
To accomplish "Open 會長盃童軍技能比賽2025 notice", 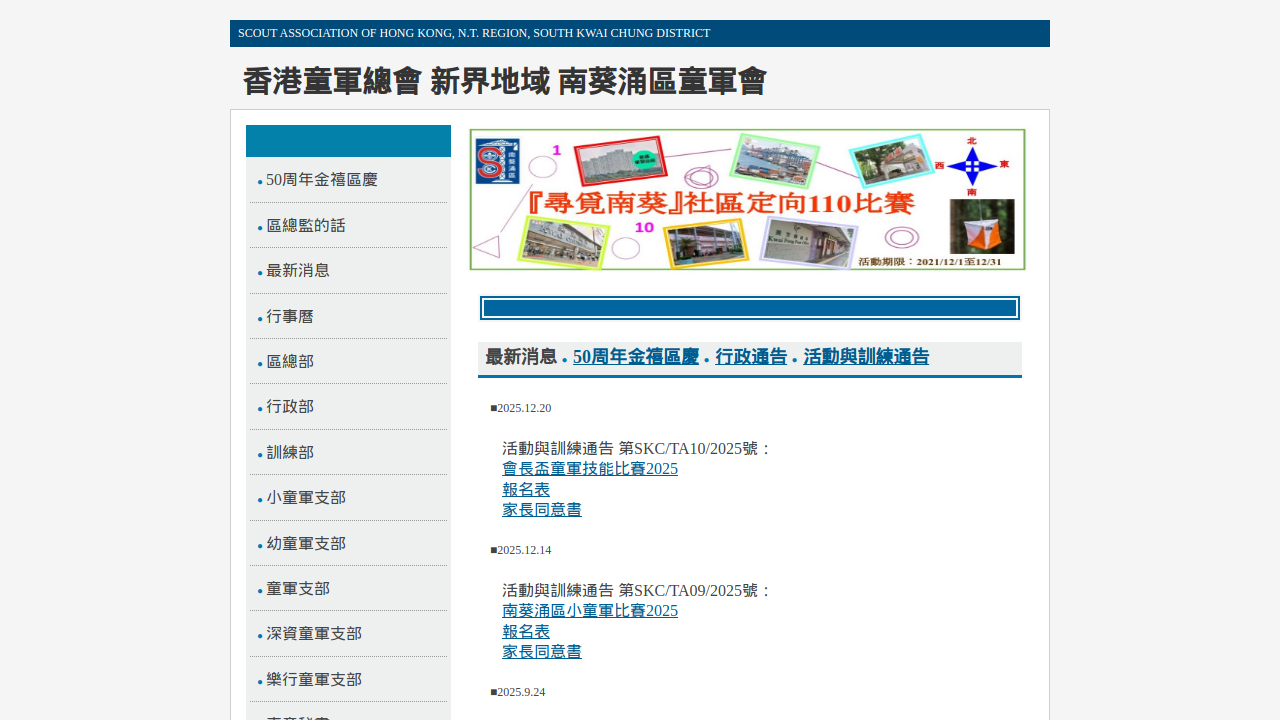I will click(x=589, y=469).
